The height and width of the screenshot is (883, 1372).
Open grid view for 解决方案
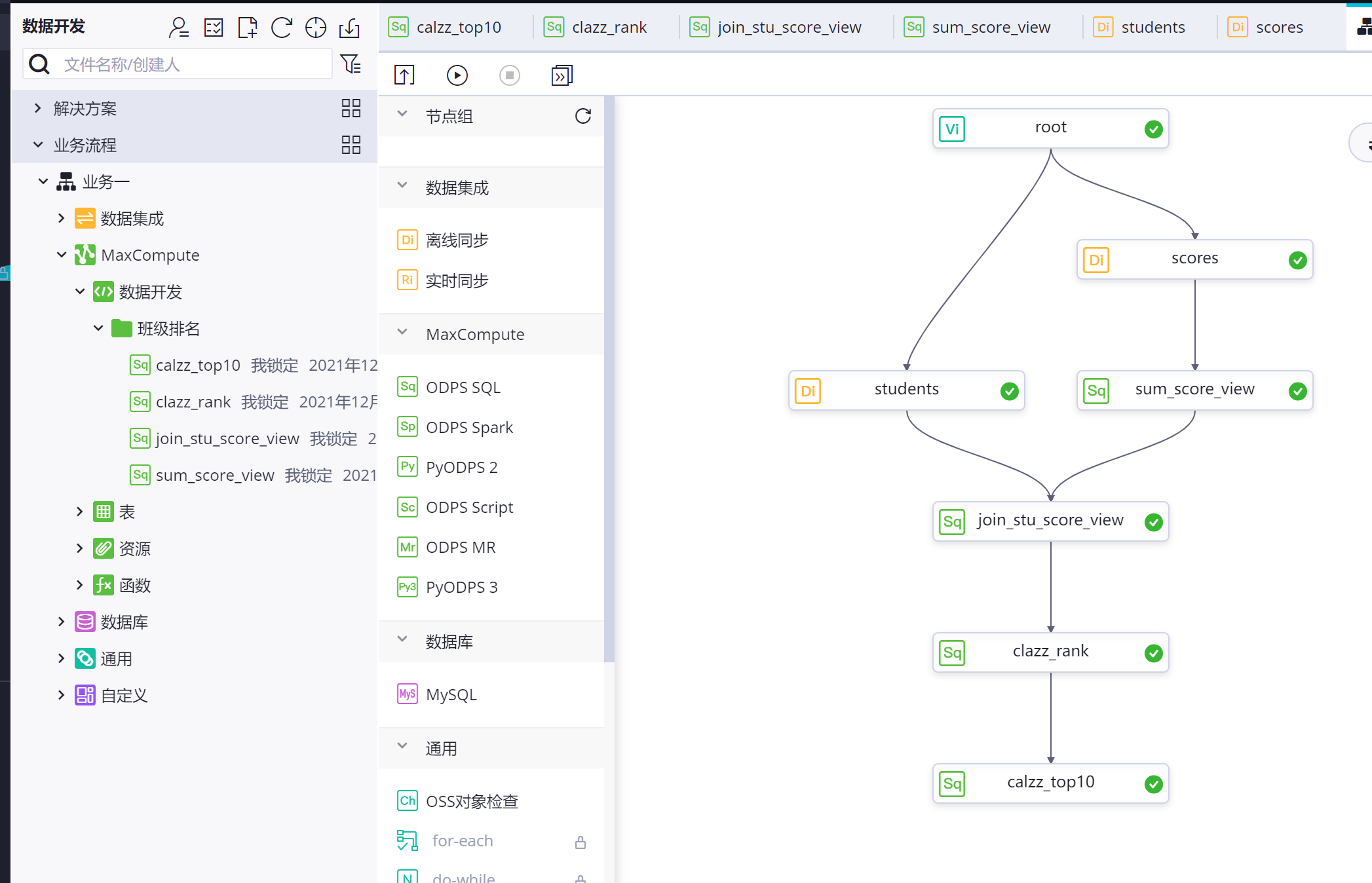[351, 108]
